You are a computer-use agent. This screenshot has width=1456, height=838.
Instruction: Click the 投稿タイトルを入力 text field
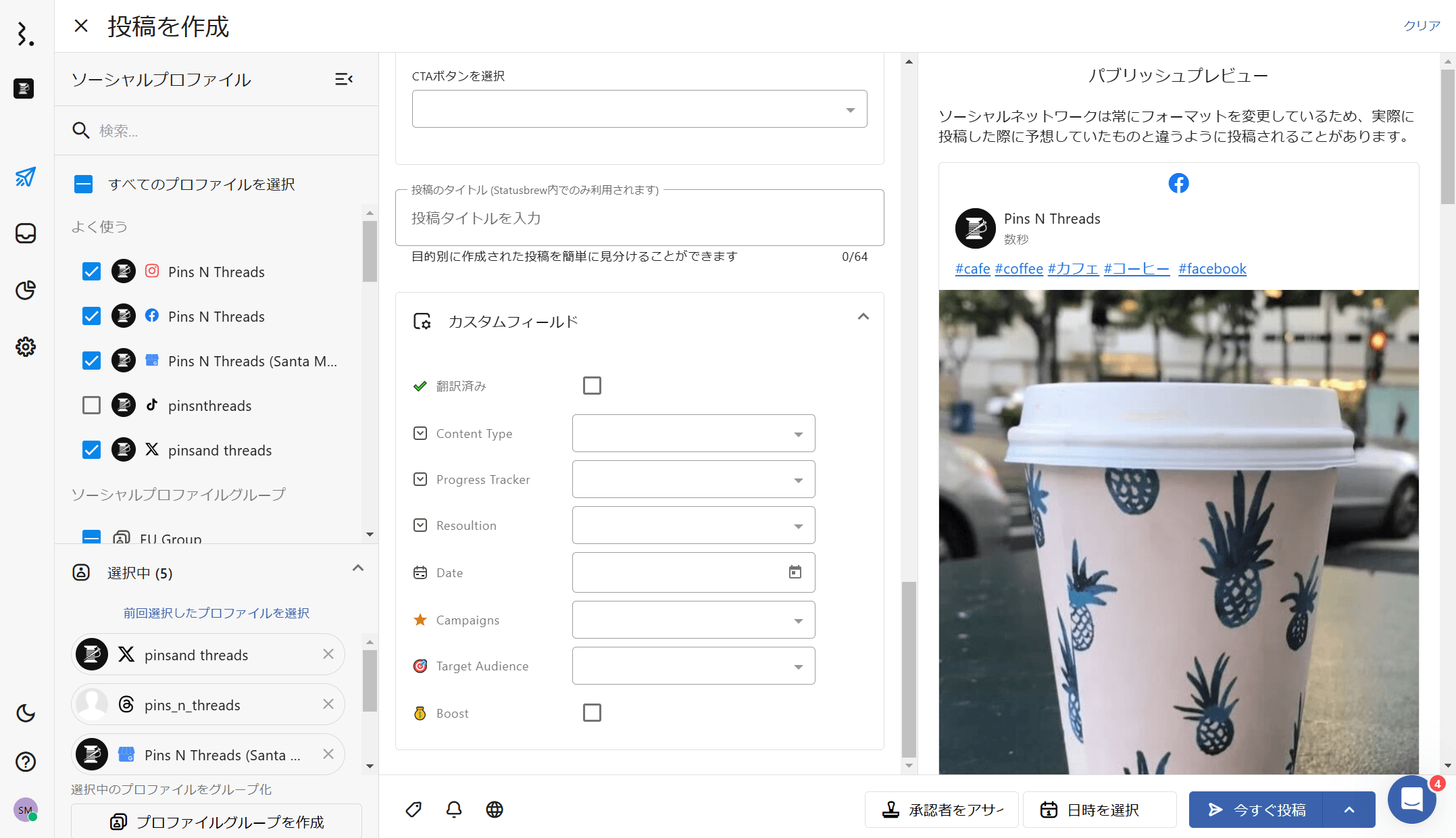(639, 218)
